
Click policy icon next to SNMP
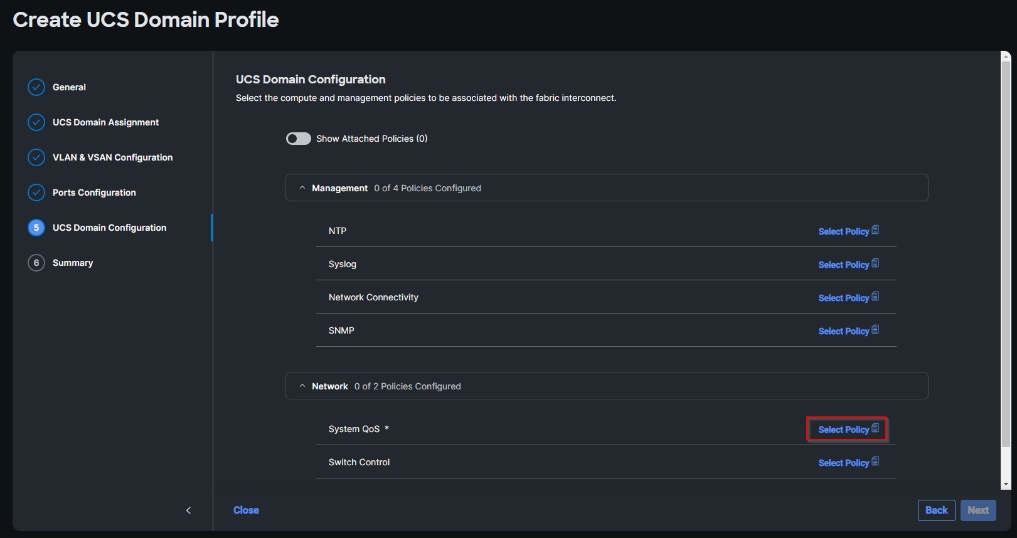875,330
